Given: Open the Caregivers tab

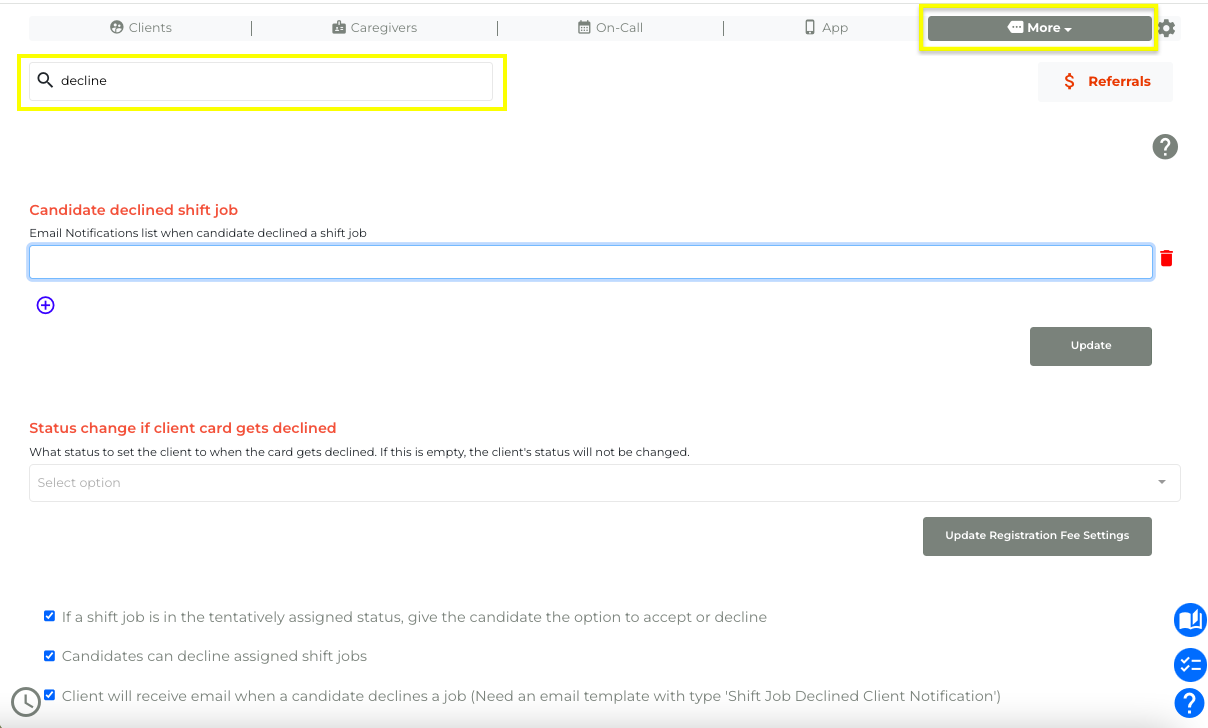Looking at the screenshot, I should 374,28.
